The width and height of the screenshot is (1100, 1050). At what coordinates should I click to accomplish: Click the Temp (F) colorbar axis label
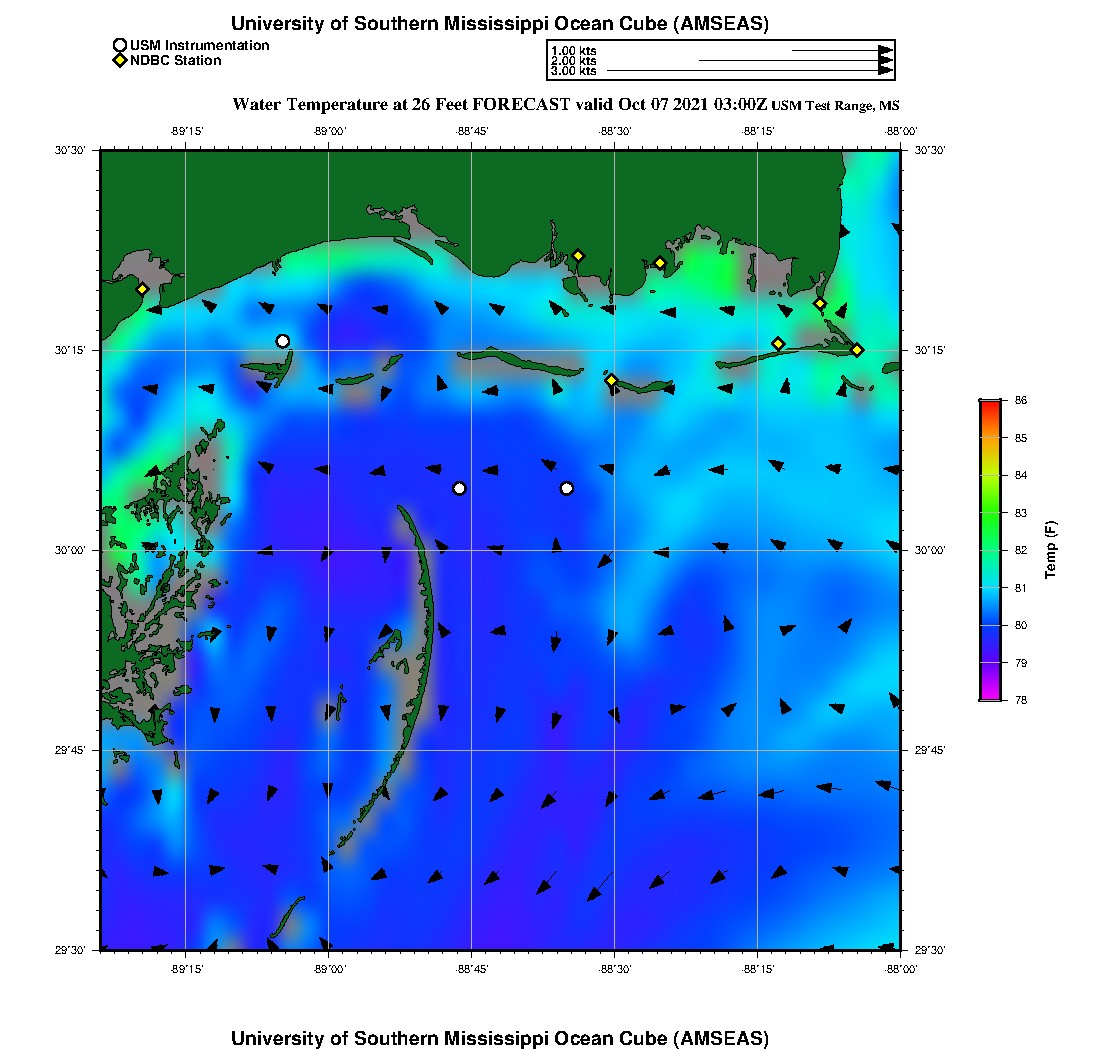(x=1051, y=550)
